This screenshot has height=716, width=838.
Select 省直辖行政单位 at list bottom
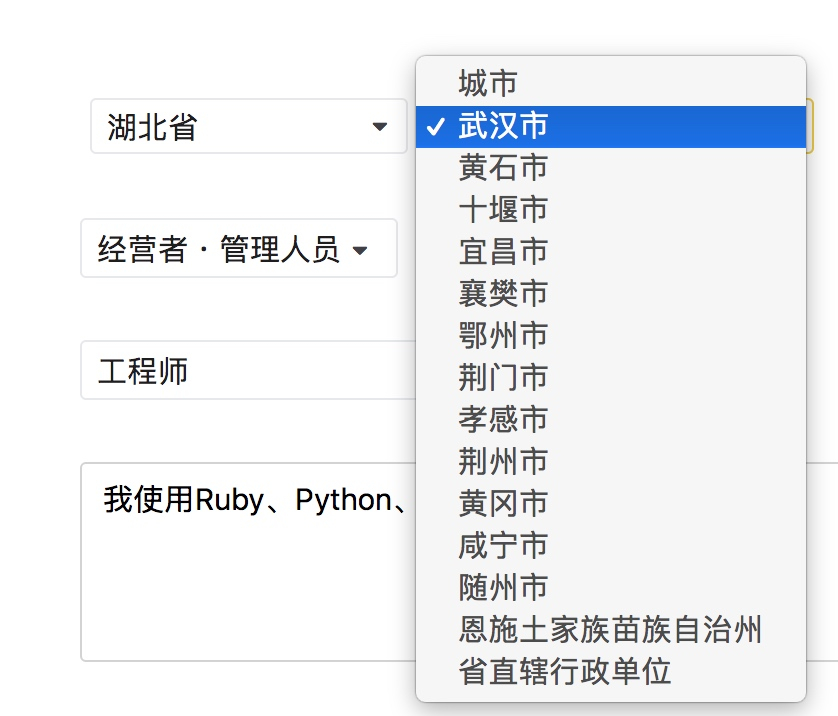[610, 671]
